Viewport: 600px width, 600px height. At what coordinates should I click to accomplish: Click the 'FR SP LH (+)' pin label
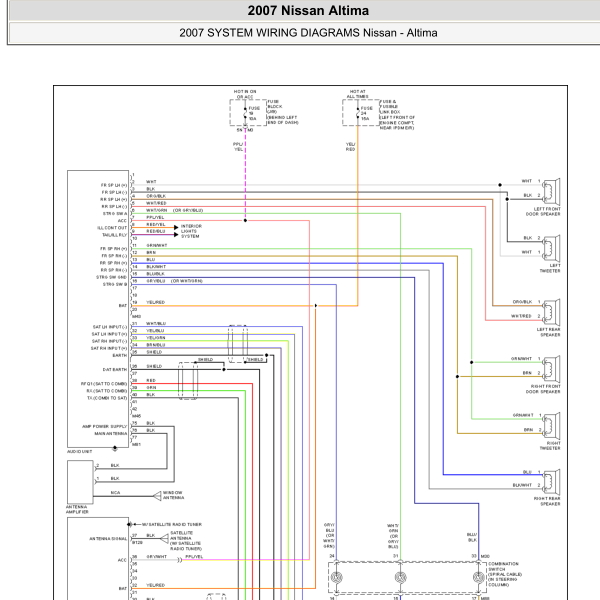(x=114, y=185)
